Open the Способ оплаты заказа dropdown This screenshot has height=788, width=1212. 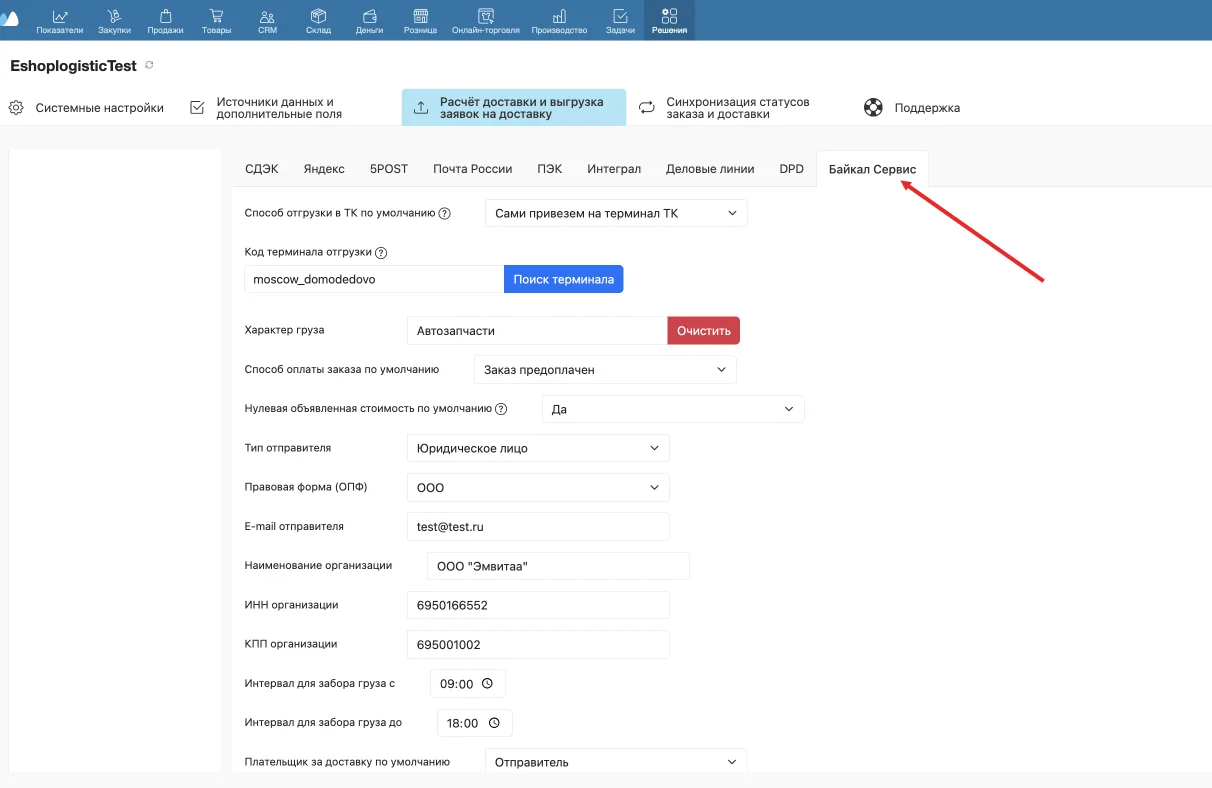[x=605, y=370]
